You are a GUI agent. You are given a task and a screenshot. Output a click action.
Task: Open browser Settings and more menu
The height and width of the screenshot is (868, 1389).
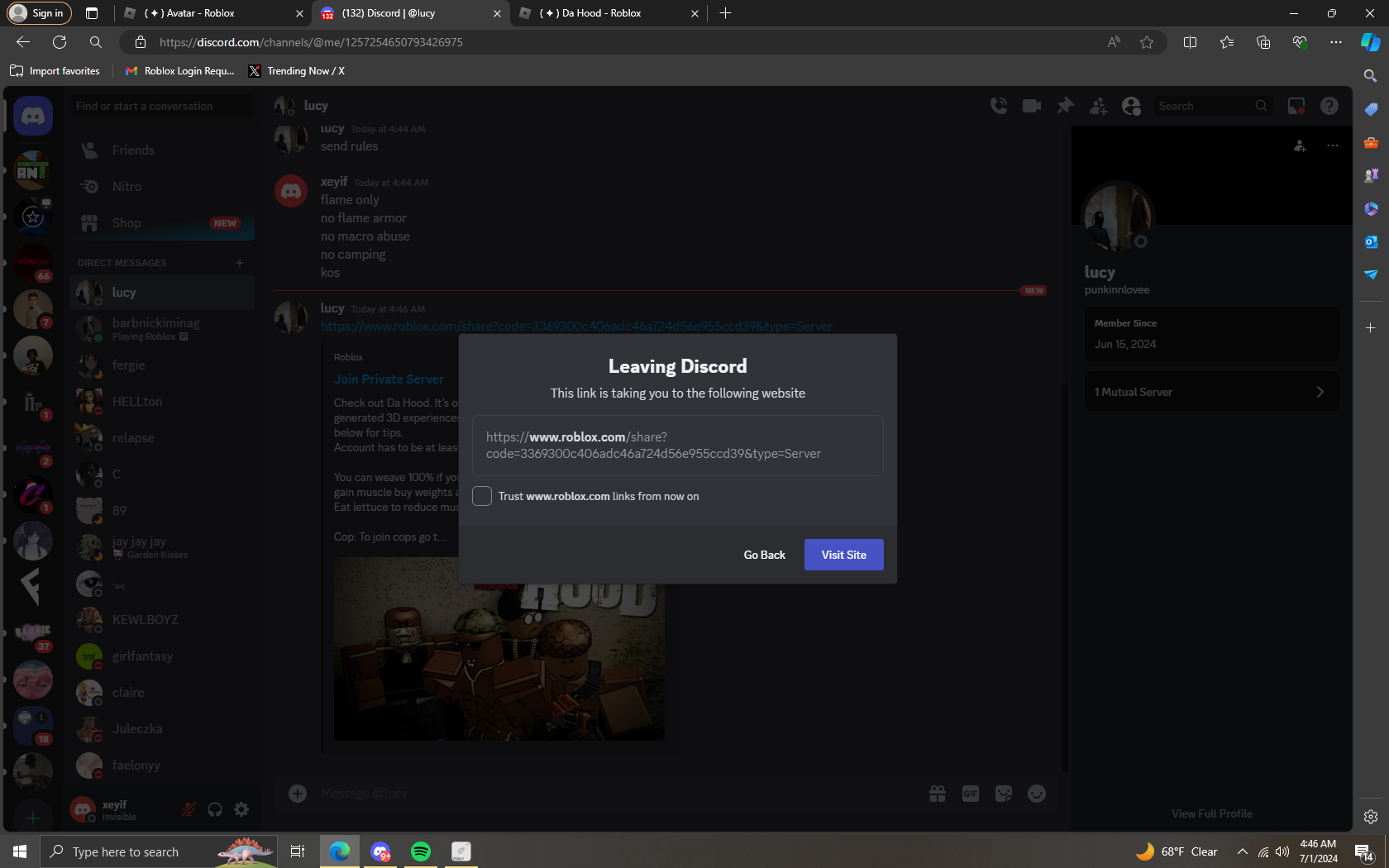[x=1336, y=42]
